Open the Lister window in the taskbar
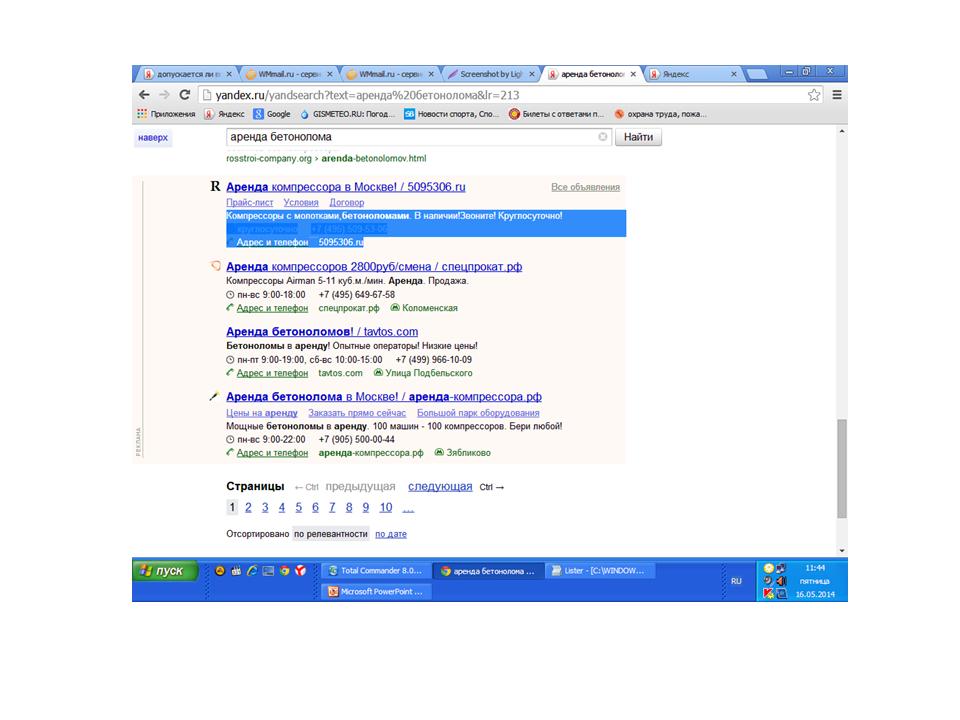The image size is (960, 720). click(x=599, y=571)
